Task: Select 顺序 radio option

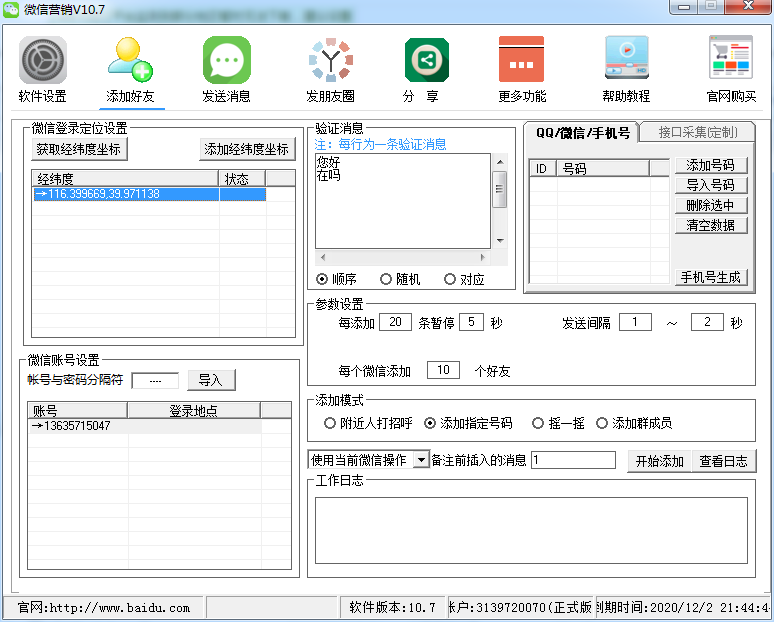Action: click(x=322, y=279)
